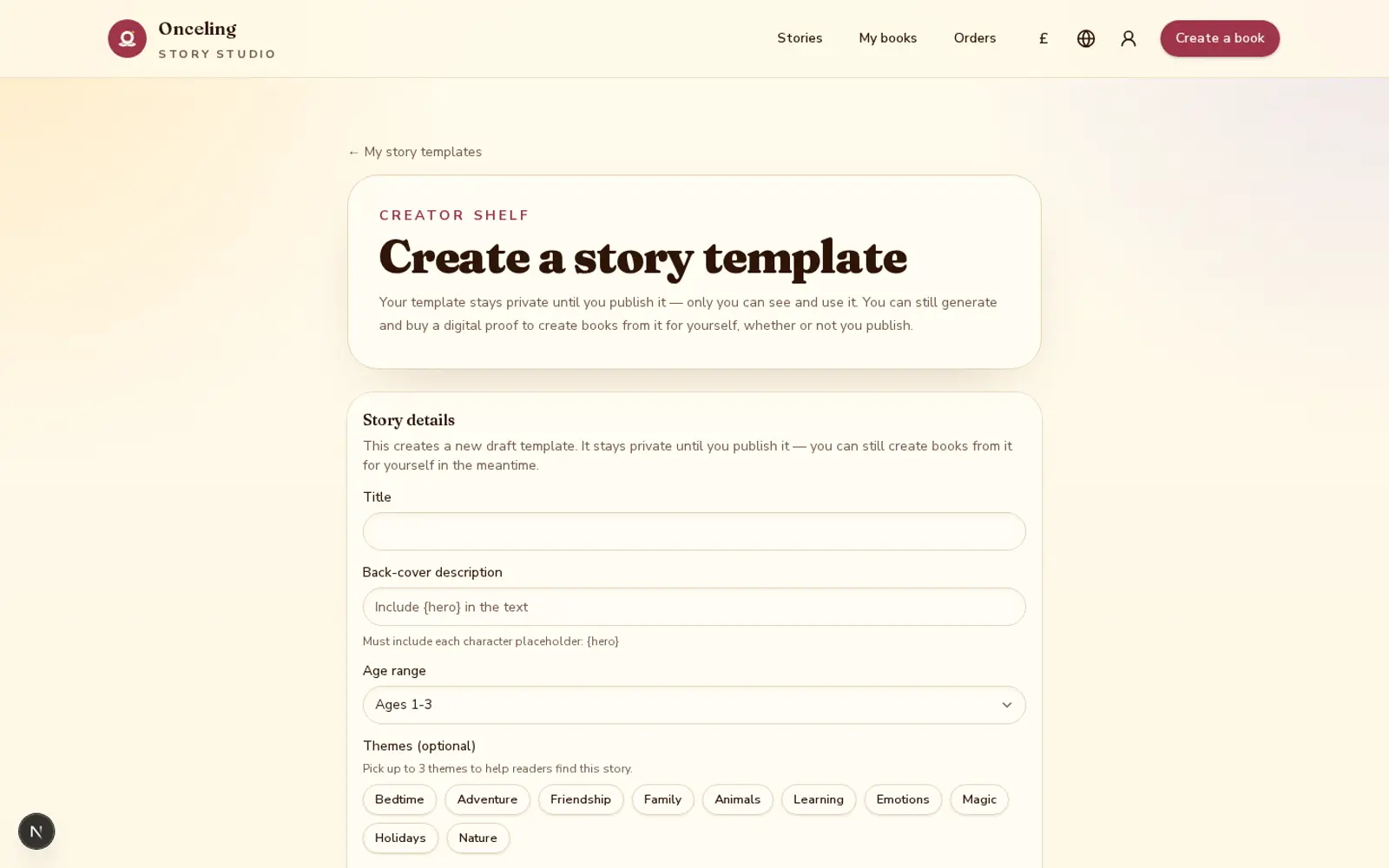Select the Holidays theme chip

pos(400,838)
